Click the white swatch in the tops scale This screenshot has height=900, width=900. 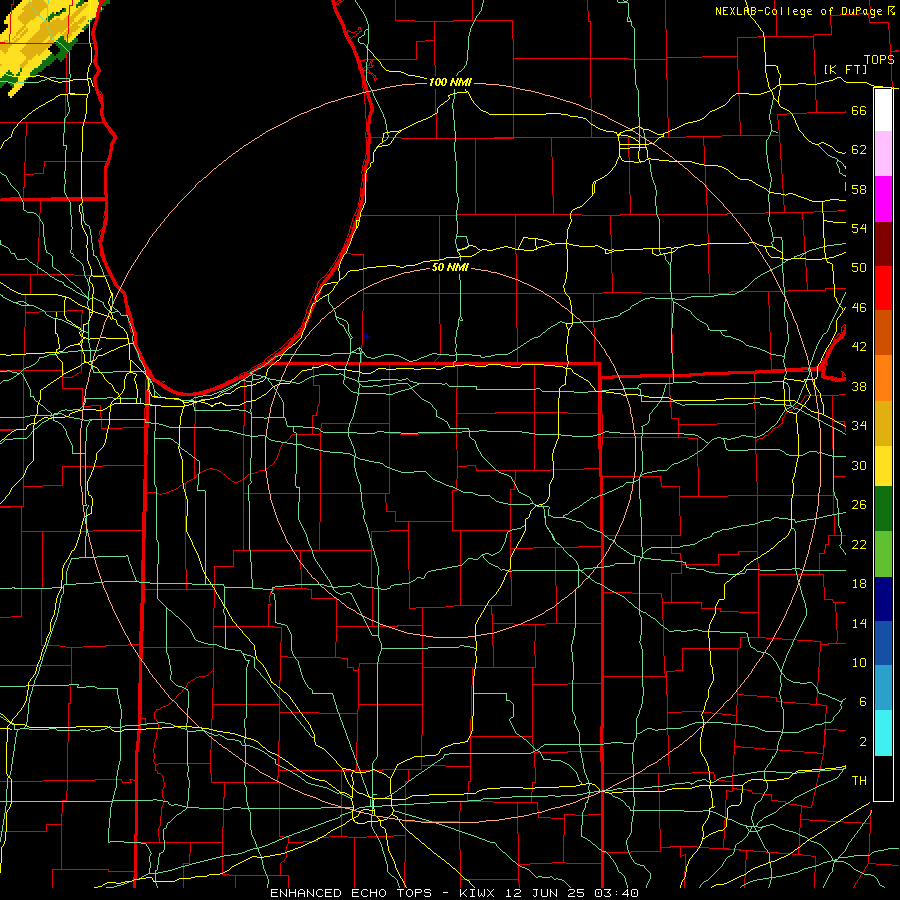[x=883, y=110]
